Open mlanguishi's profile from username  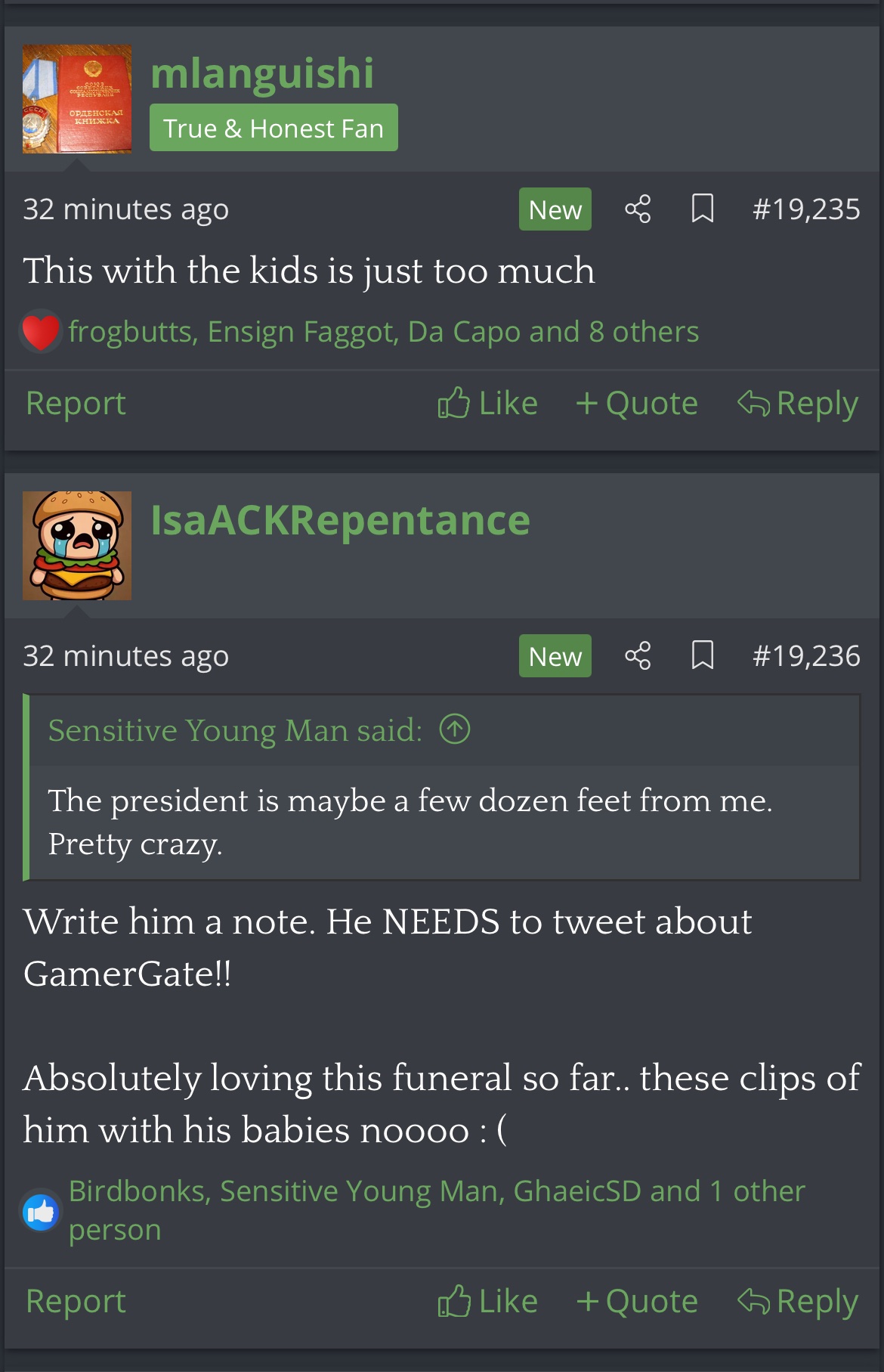[x=262, y=73]
